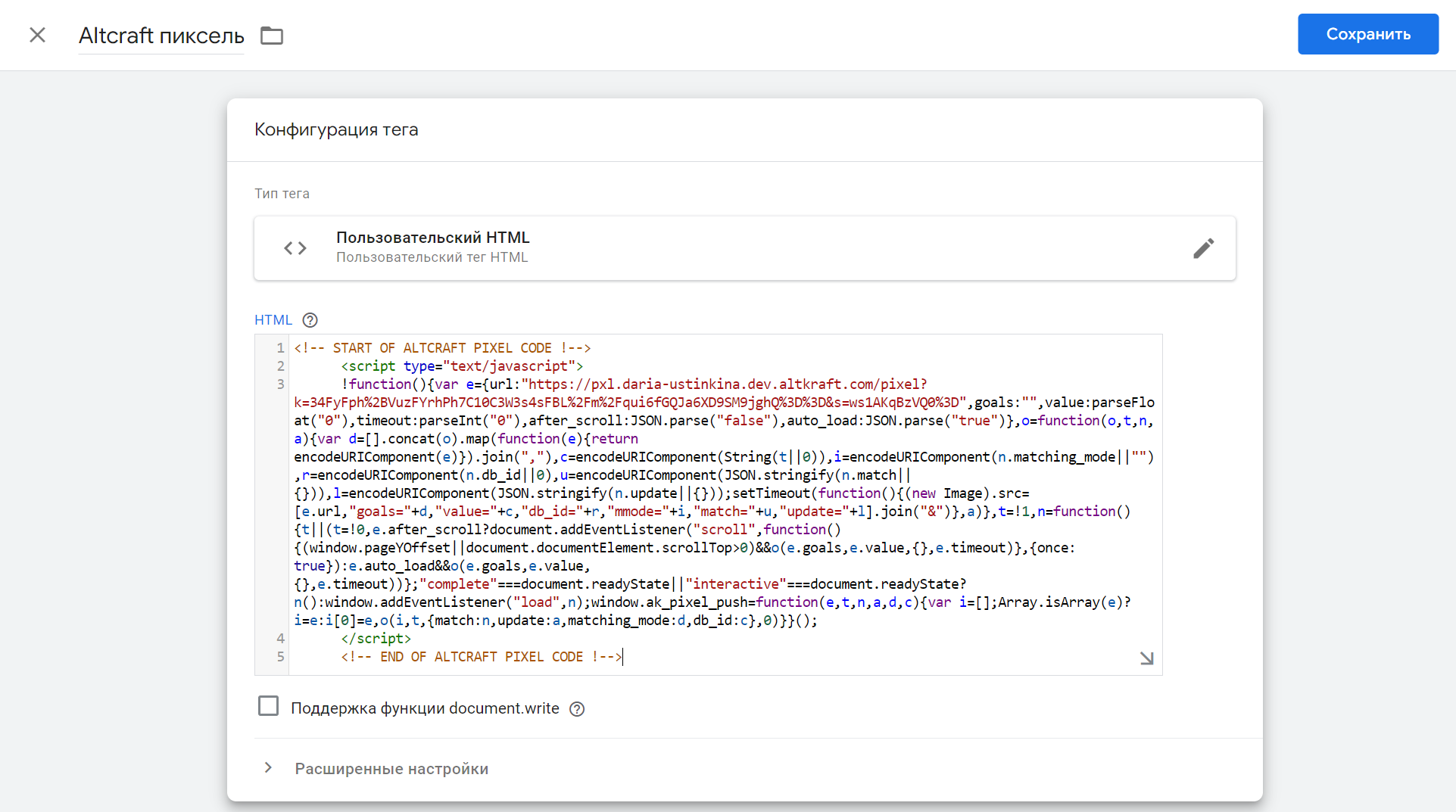Click the END OF ALTCRAFT PIXEL CODE comment line
This screenshot has height=812, width=1456.
click(x=482, y=657)
